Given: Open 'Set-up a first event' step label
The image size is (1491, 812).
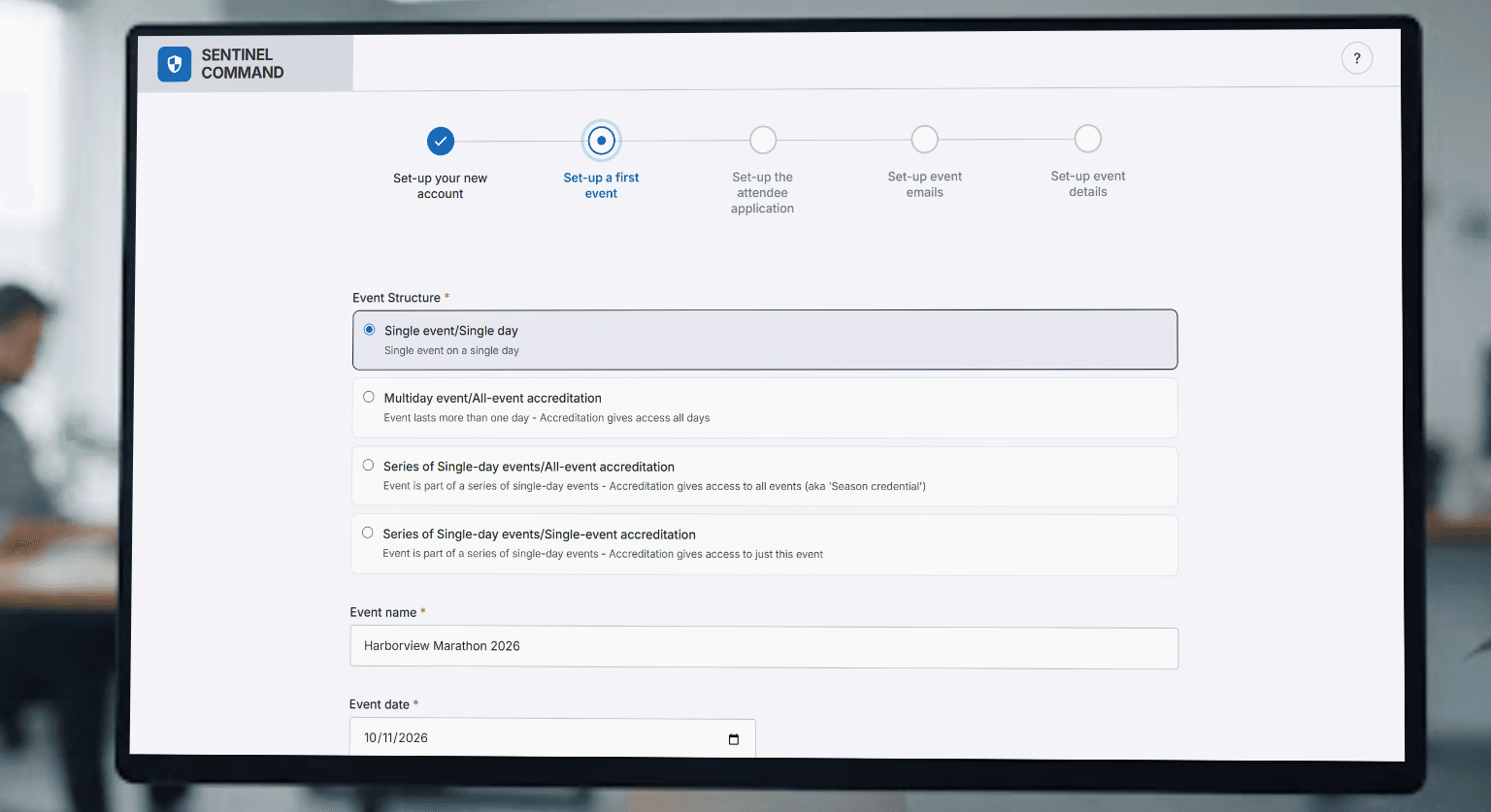Looking at the screenshot, I should (602, 185).
